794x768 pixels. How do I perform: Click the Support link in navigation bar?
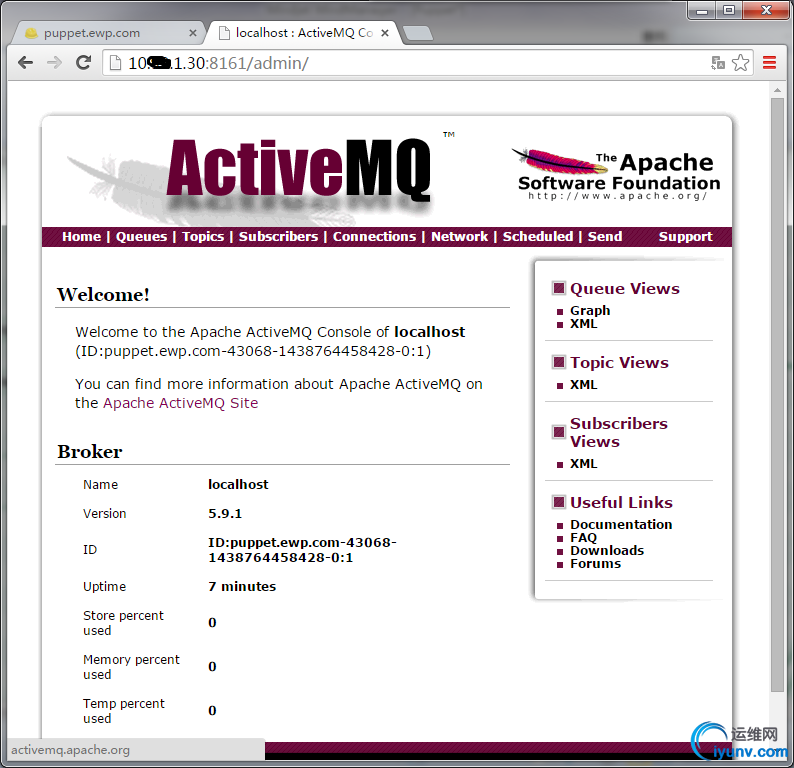[685, 236]
